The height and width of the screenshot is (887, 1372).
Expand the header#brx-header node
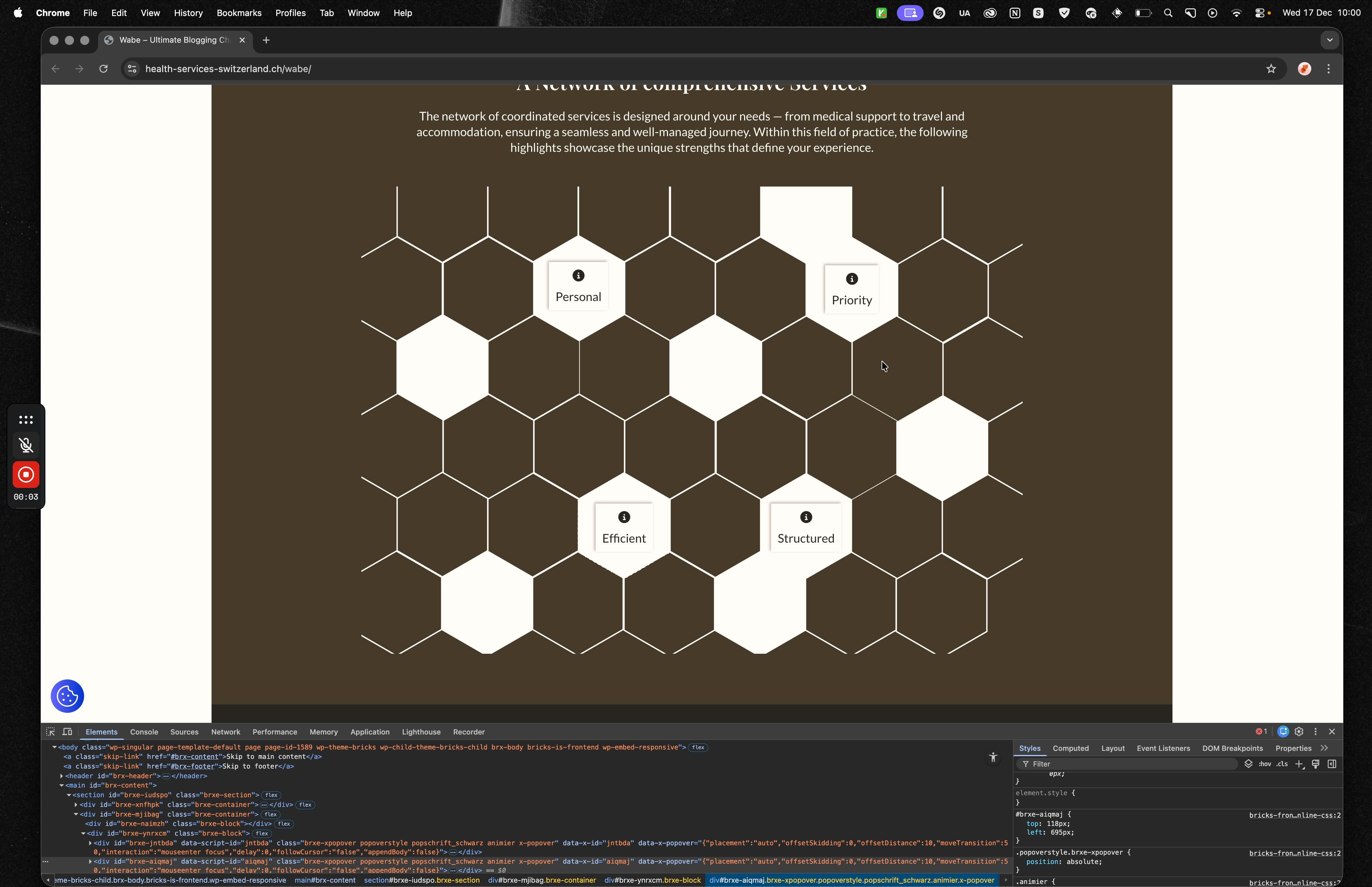pos(62,776)
